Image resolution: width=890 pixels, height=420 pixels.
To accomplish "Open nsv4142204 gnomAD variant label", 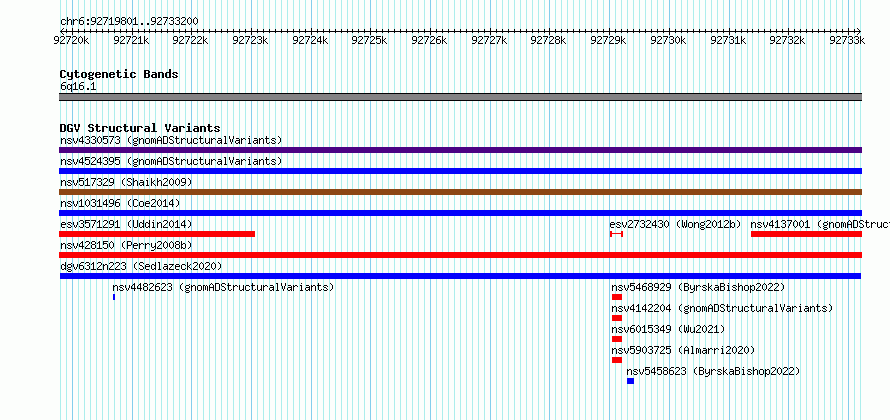I will pos(722,308).
